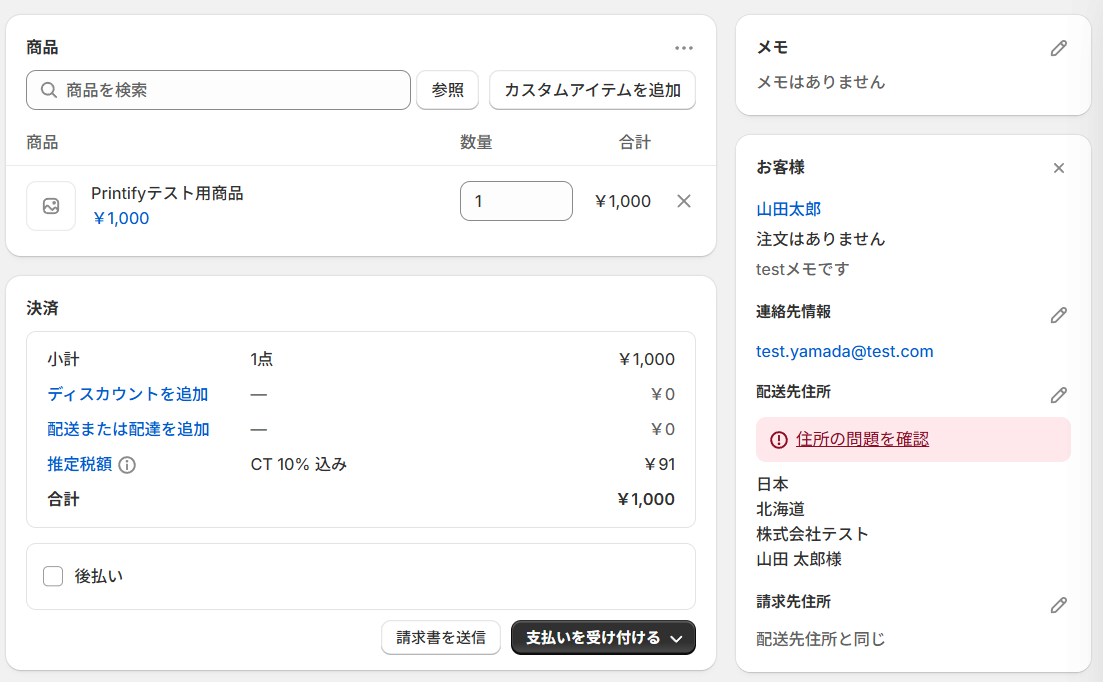This screenshot has height=682, width=1103.
Task: Remove Printifyテスト用商品 line item with X
Action: click(684, 201)
